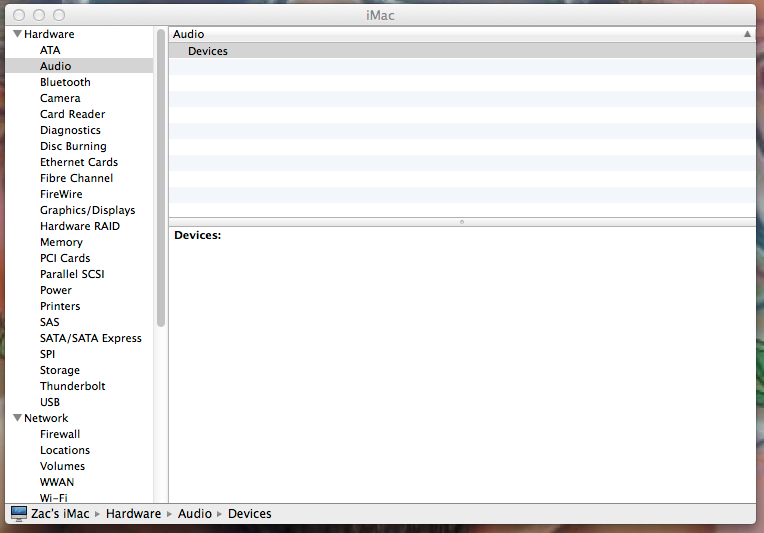Select Volumes under Network

(x=62, y=466)
